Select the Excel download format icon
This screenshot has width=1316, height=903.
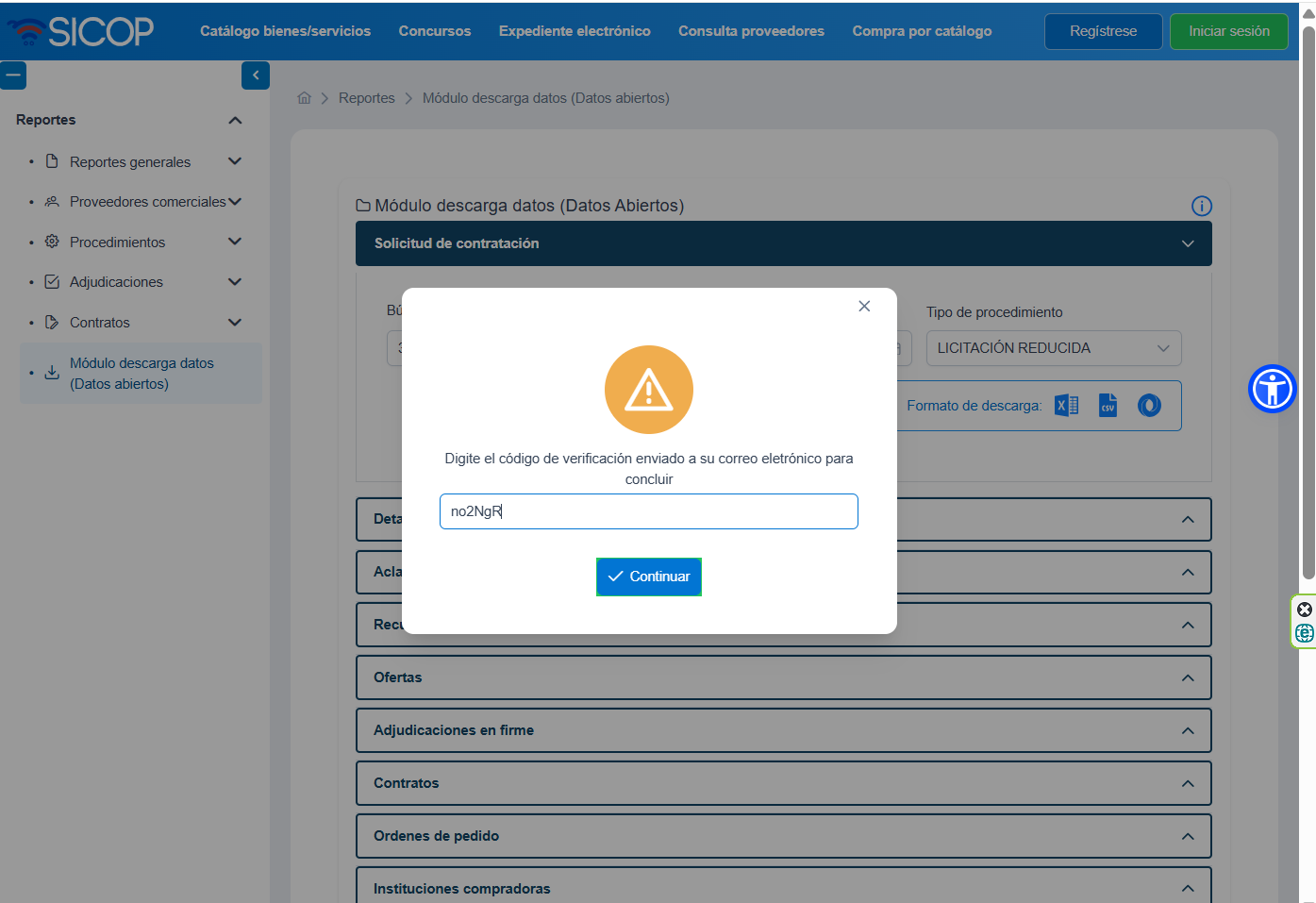1066,405
